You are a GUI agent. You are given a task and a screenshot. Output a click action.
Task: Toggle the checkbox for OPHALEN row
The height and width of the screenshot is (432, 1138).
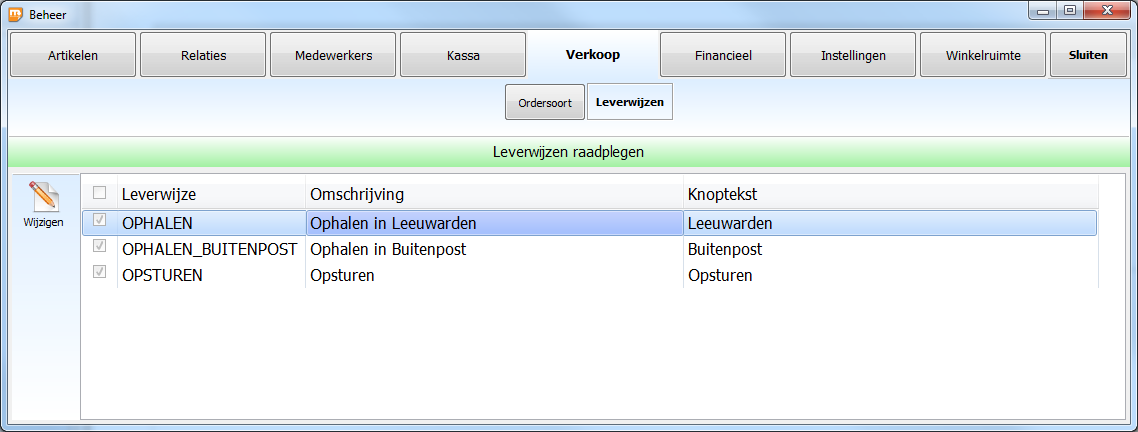99,220
